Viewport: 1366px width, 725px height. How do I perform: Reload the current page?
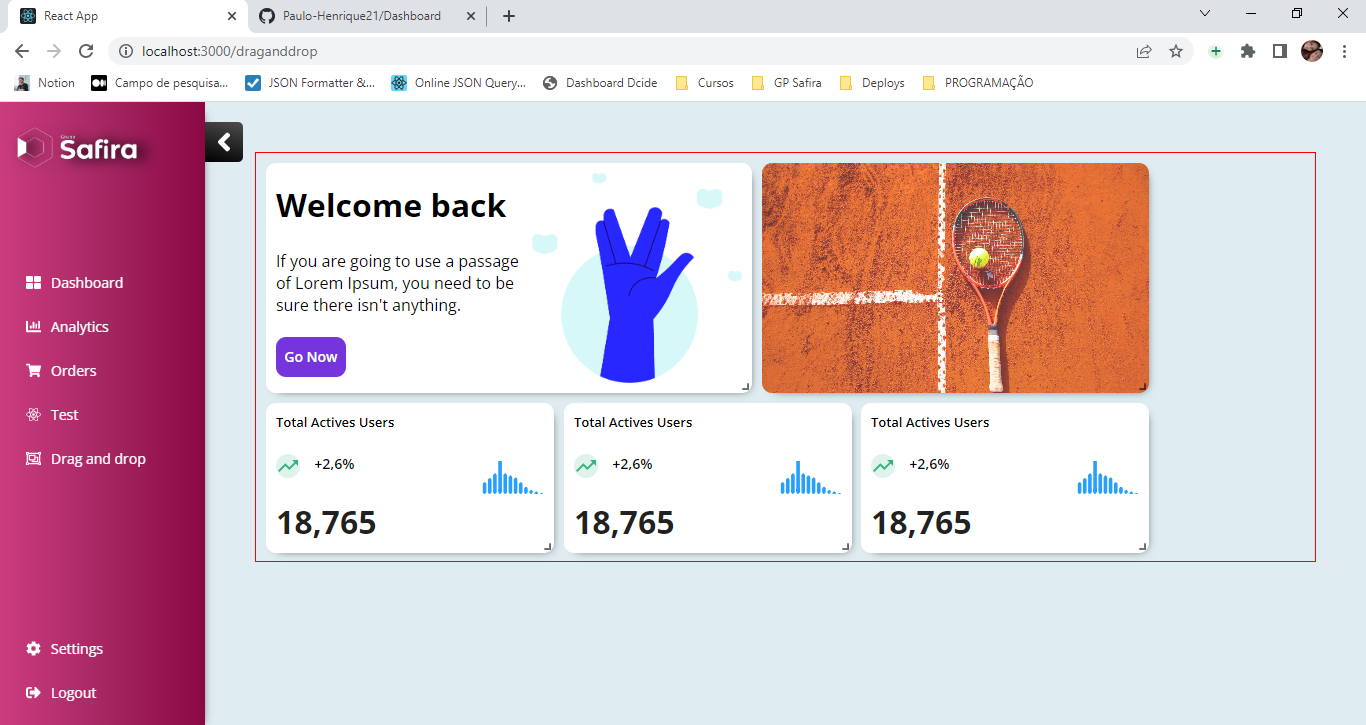(x=86, y=51)
